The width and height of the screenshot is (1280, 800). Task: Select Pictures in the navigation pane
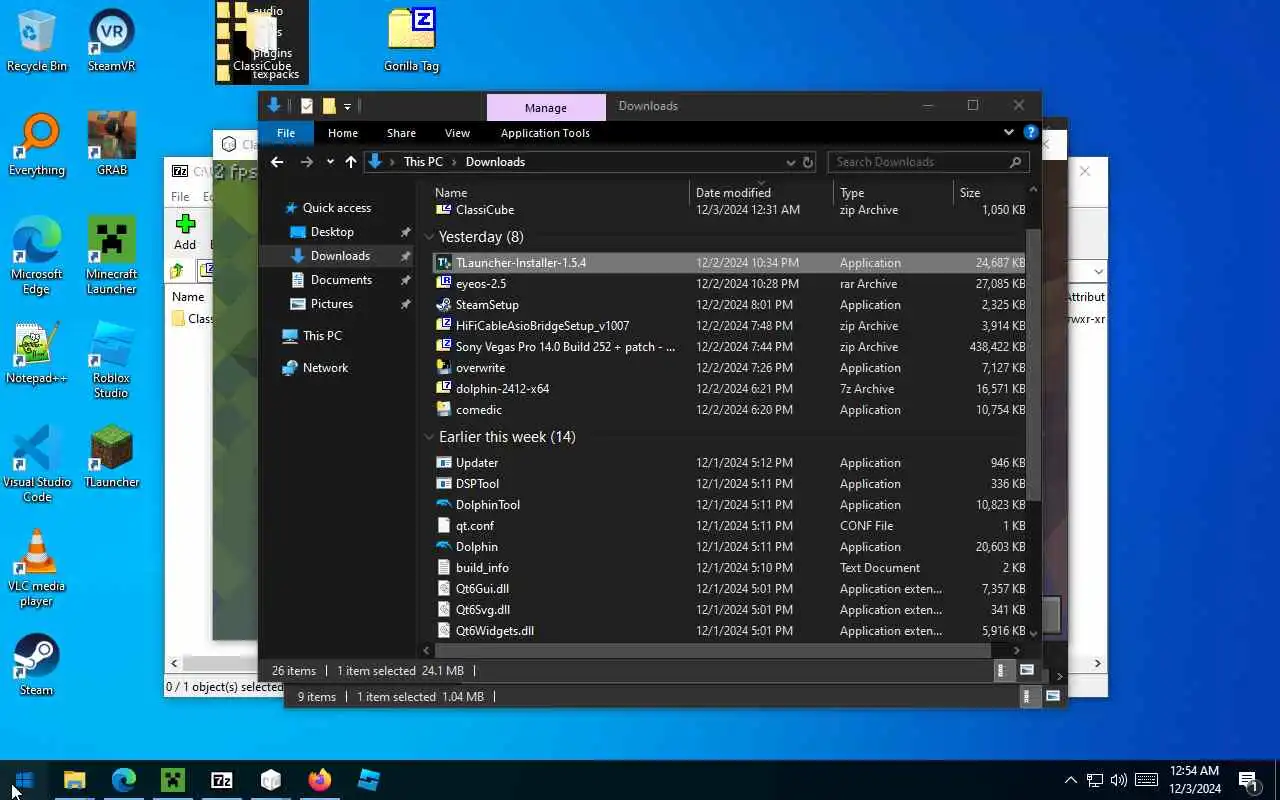click(331, 304)
